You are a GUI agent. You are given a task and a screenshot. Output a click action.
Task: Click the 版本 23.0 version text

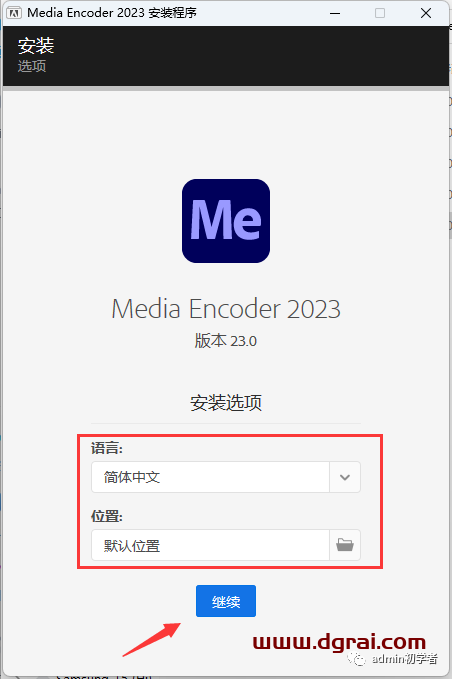(226, 341)
